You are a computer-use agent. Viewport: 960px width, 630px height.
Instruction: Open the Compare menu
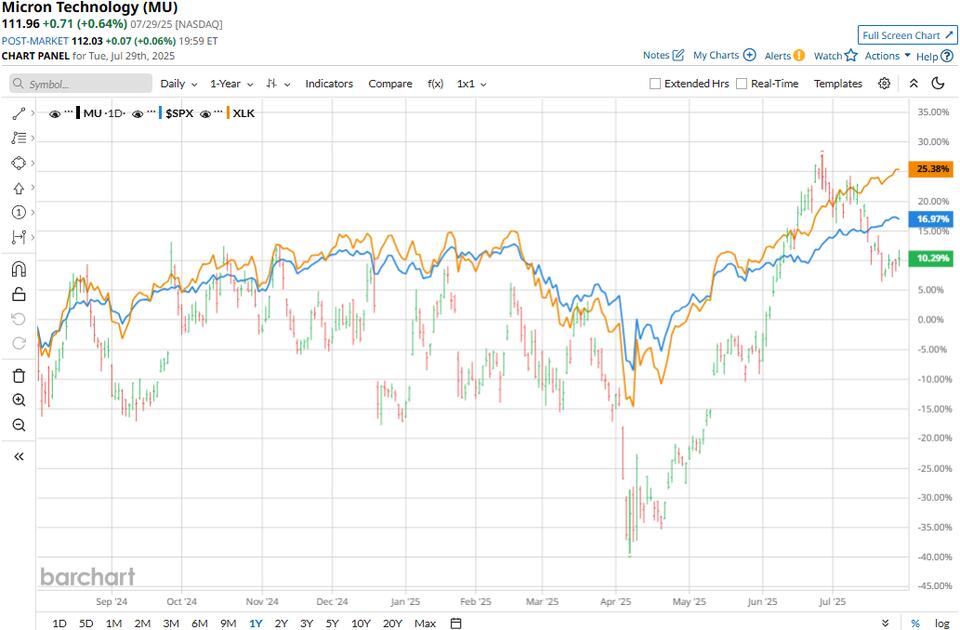390,83
